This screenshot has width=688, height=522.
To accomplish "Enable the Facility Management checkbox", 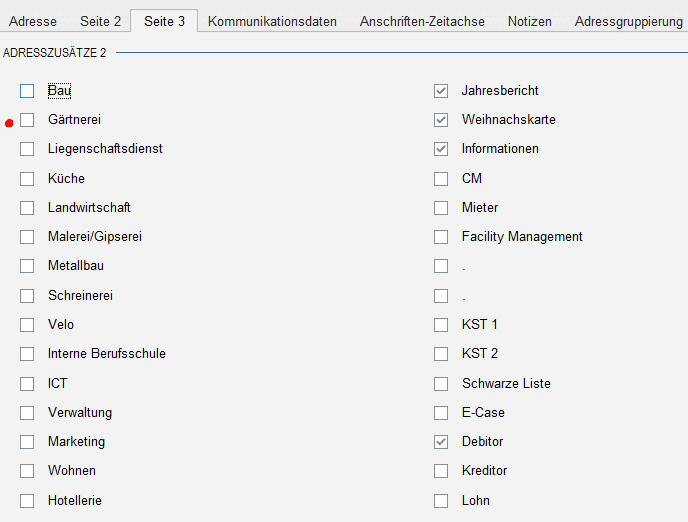I will (441, 237).
